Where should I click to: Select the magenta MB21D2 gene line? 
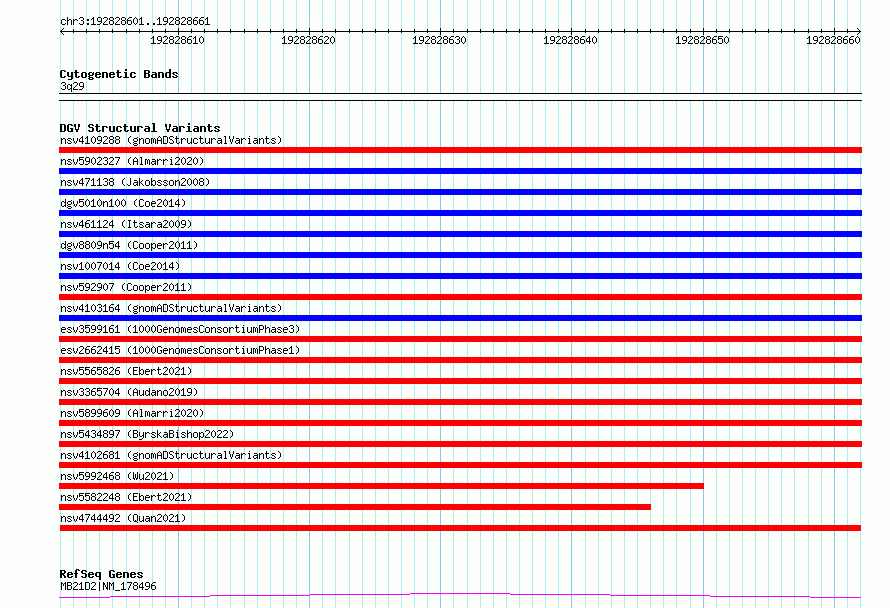tap(460, 596)
